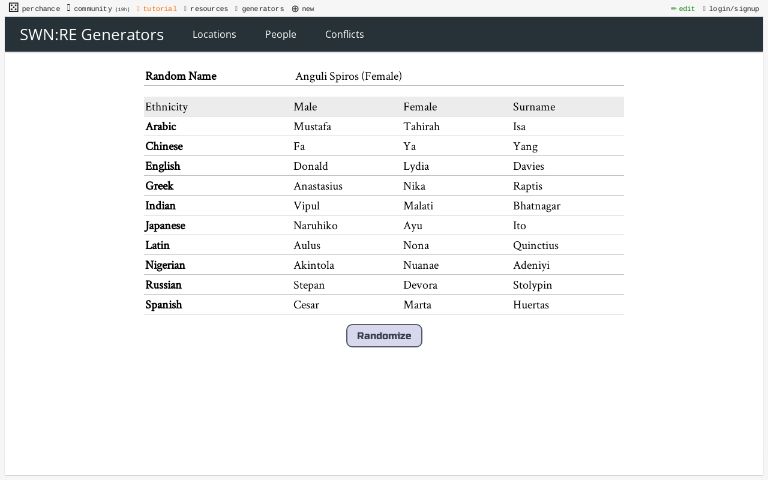Click the Greek surname Raptis
Viewport: 768px width, 480px height.
click(x=529, y=186)
